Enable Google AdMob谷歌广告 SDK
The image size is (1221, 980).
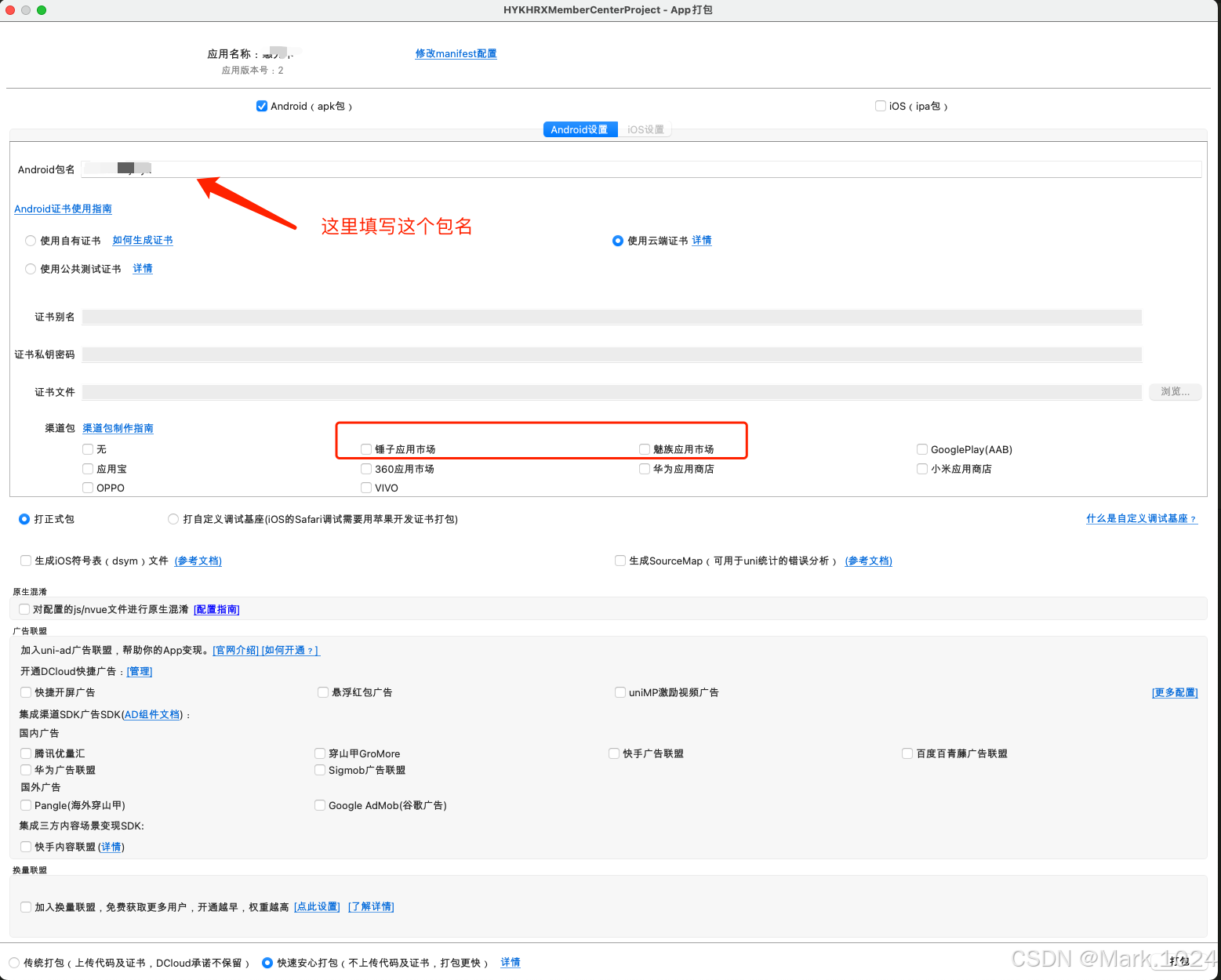tap(320, 804)
